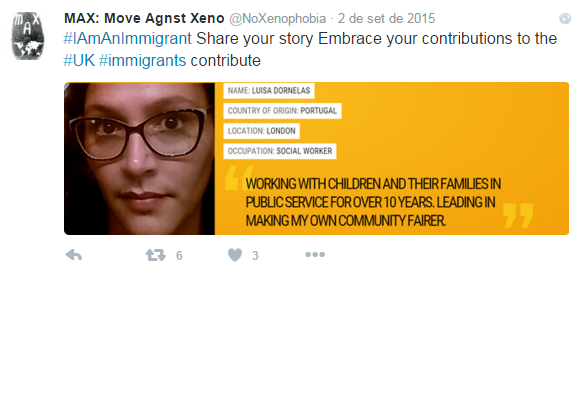
Task: Click the Country of Origin: Portugal label
Action: 282,111
